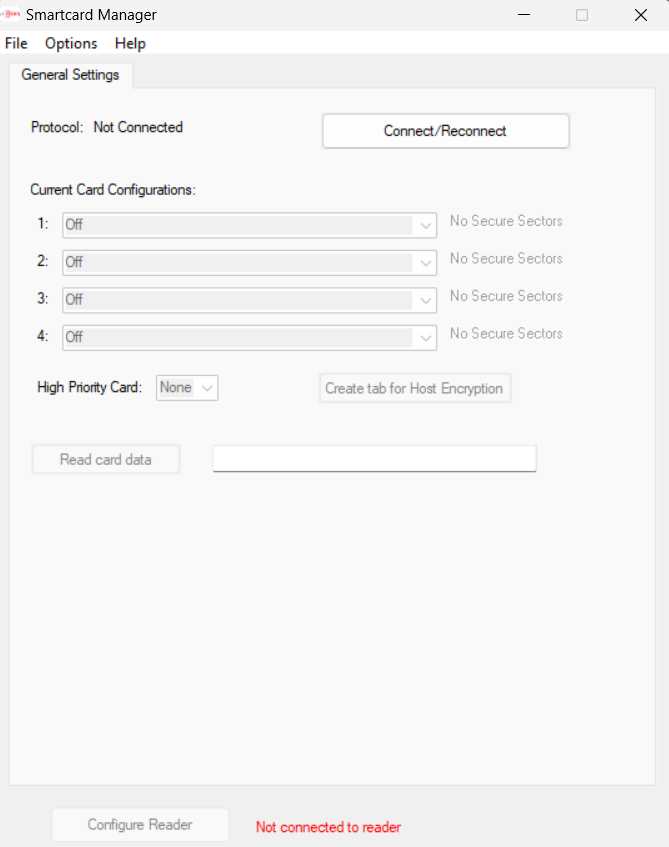The image size is (669, 847).
Task: Click the Connect/Reconnect button
Action: tap(445, 130)
